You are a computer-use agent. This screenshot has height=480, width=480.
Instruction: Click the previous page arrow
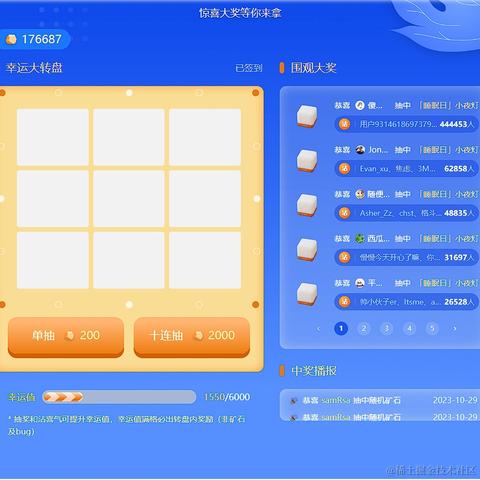(318, 329)
